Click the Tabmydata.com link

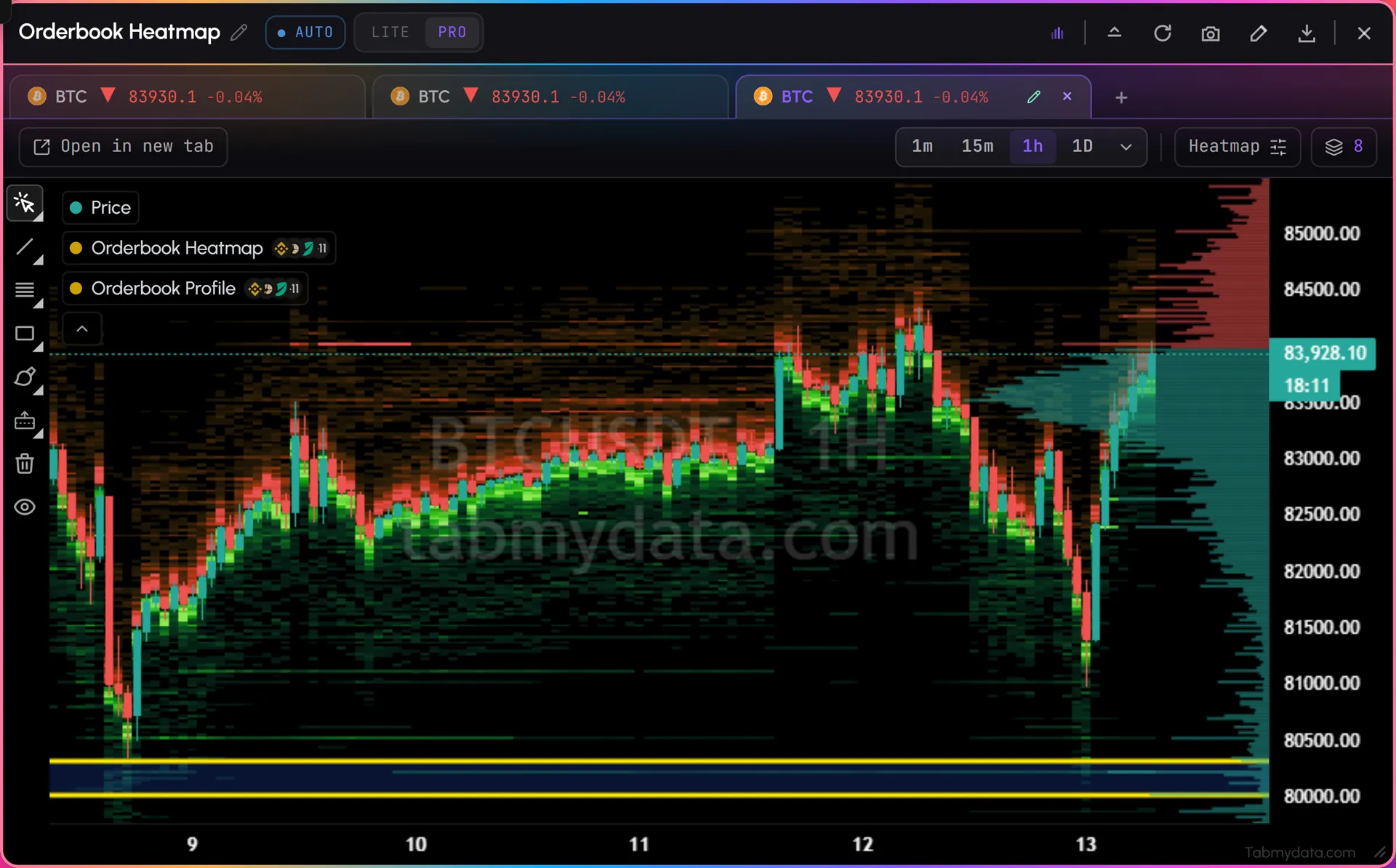(x=1299, y=852)
